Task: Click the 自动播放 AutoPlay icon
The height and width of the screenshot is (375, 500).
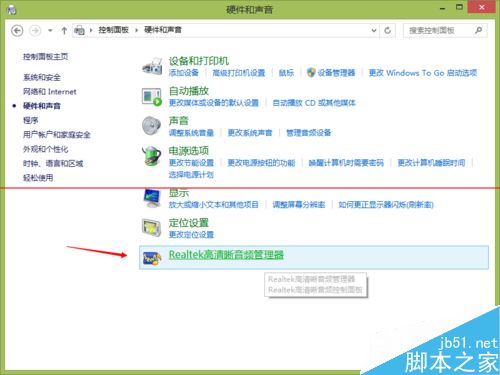Action: tap(152, 97)
